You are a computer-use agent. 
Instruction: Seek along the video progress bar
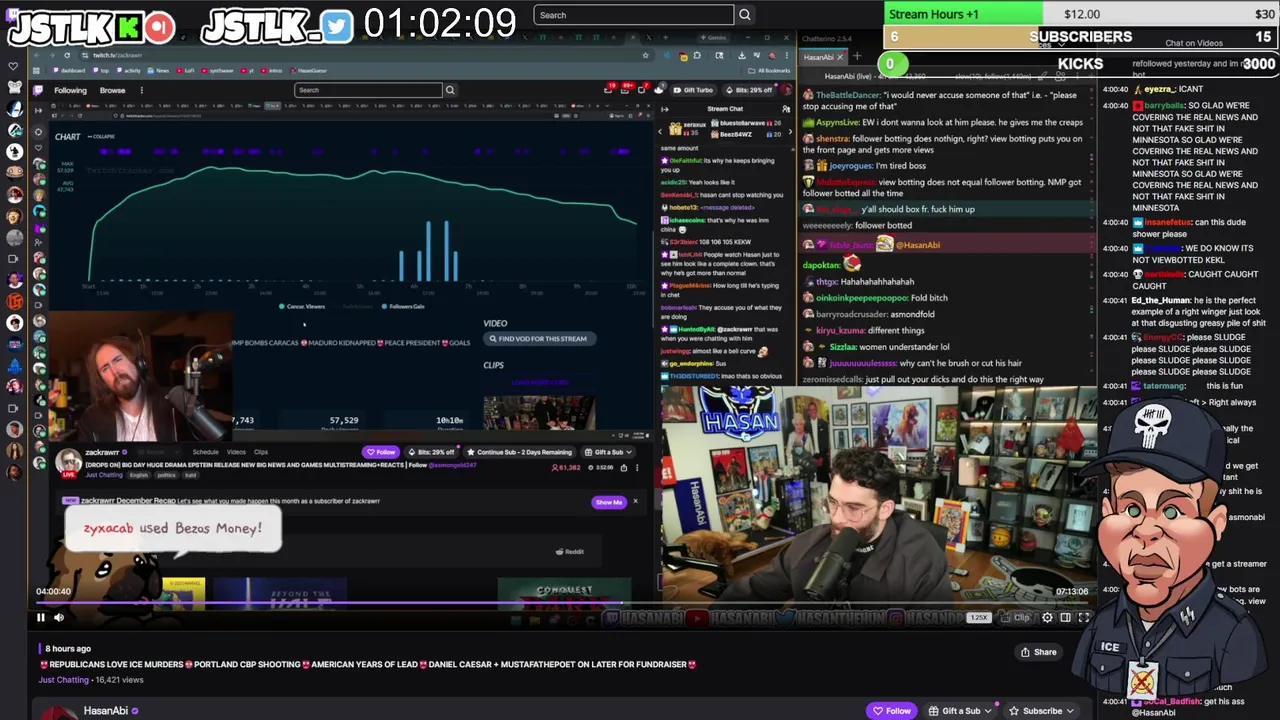(x=563, y=603)
